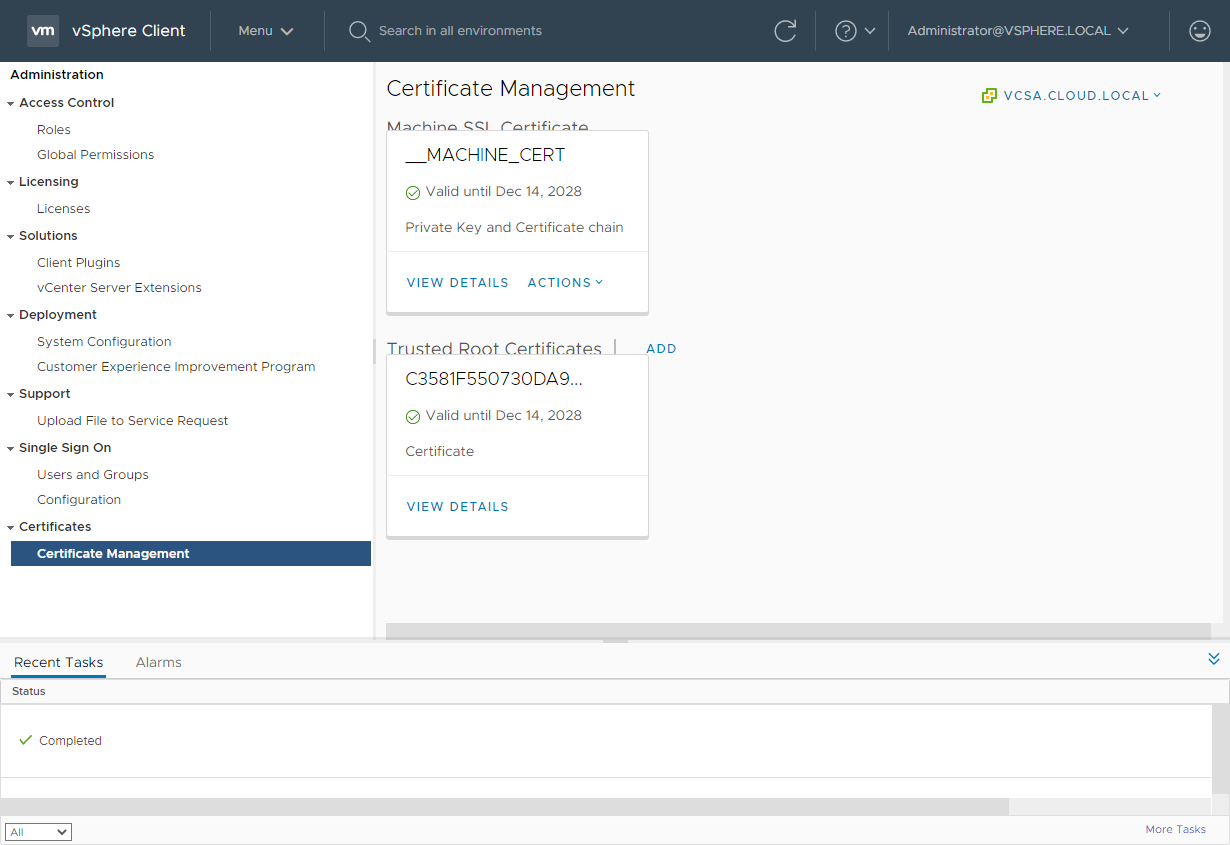Click green valid checkmark on __MACHINE_CERT card
This screenshot has width=1230, height=845.
pos(413,192)
